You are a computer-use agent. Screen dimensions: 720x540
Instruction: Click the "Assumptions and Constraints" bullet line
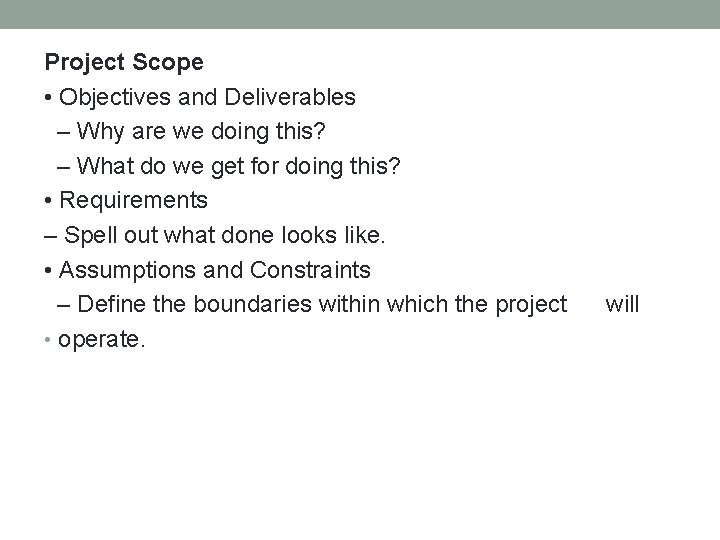(214, 270)
